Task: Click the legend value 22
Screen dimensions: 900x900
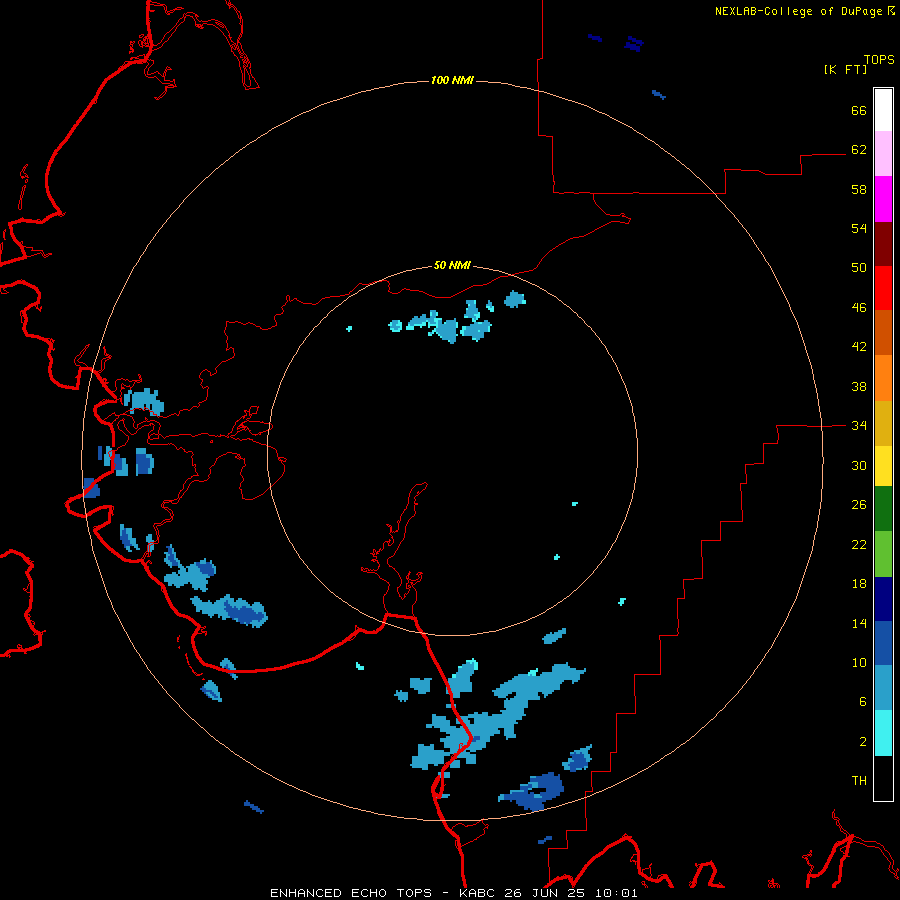Action: 859,544
